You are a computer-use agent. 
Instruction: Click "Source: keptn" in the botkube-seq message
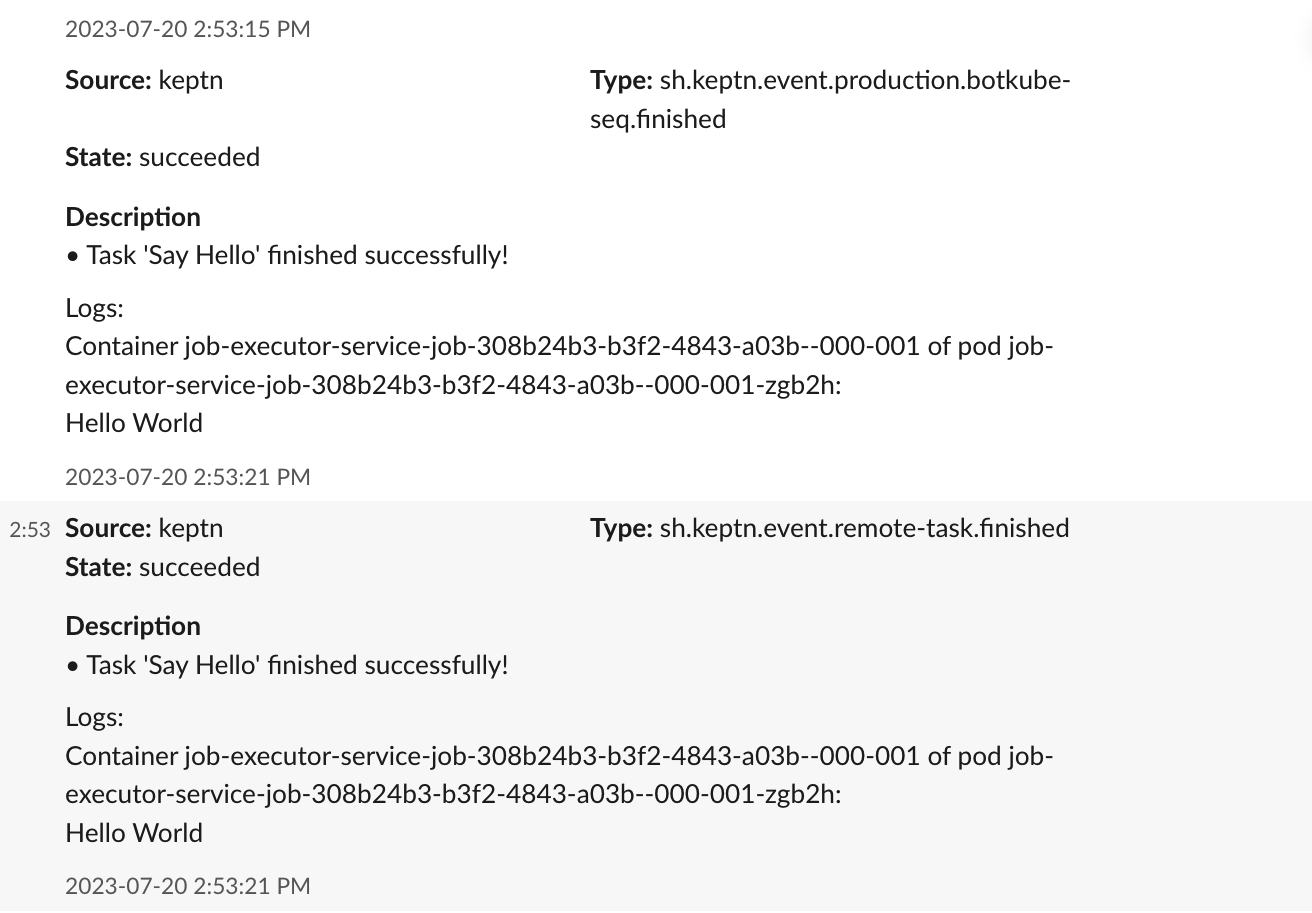(x=144, y=80)
